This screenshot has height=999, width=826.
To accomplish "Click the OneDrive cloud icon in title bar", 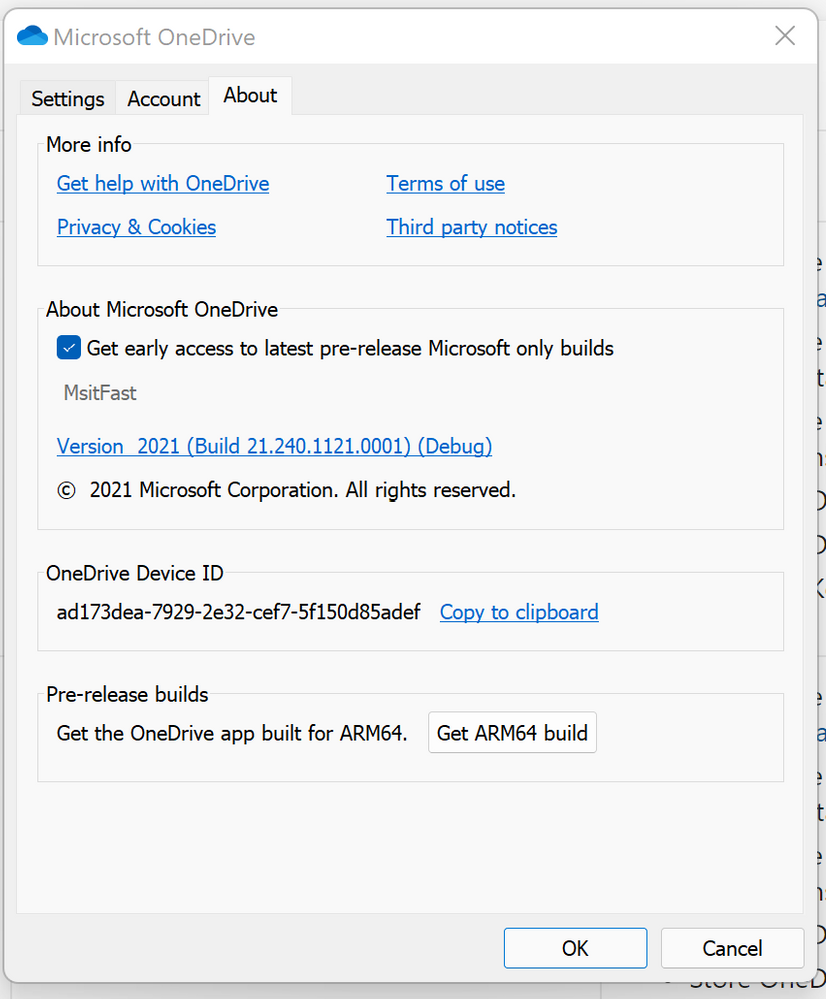I will pos(32,37).
